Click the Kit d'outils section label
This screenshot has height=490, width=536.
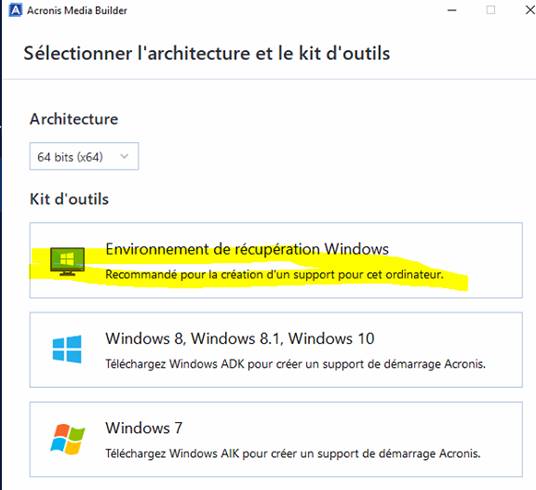[x=69, y=199]
